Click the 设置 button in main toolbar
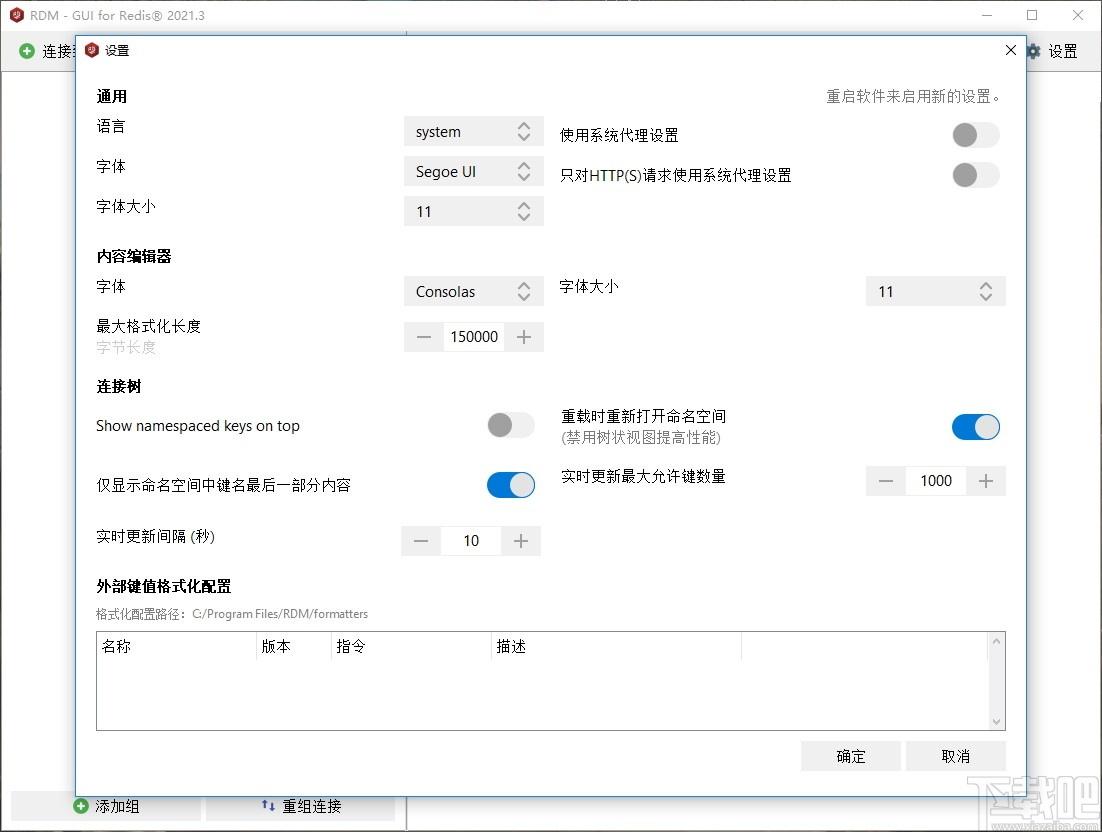The image size is (1102, 832). (x=1052, y=51)
